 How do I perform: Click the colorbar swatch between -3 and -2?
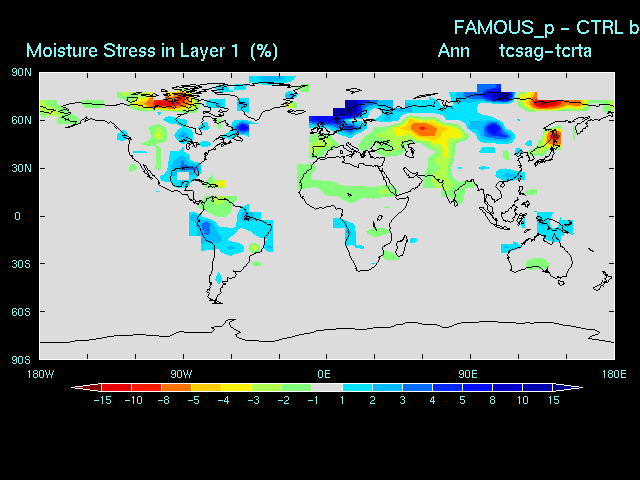267,387
